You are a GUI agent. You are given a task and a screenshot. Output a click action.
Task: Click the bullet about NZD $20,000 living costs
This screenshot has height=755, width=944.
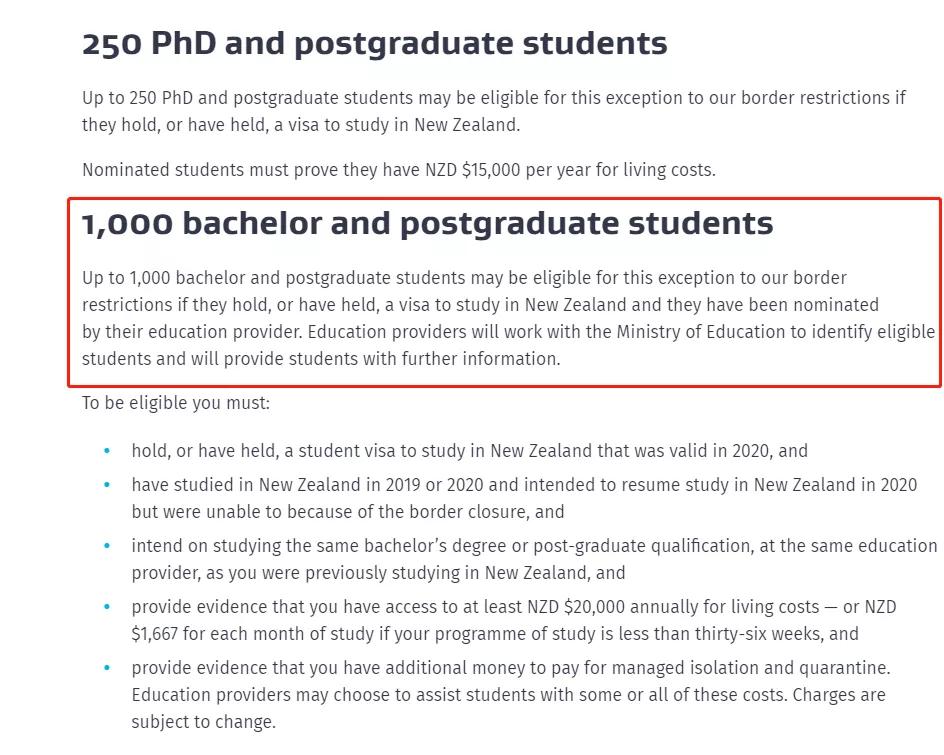pyautogui.click(x=513, y=620)
